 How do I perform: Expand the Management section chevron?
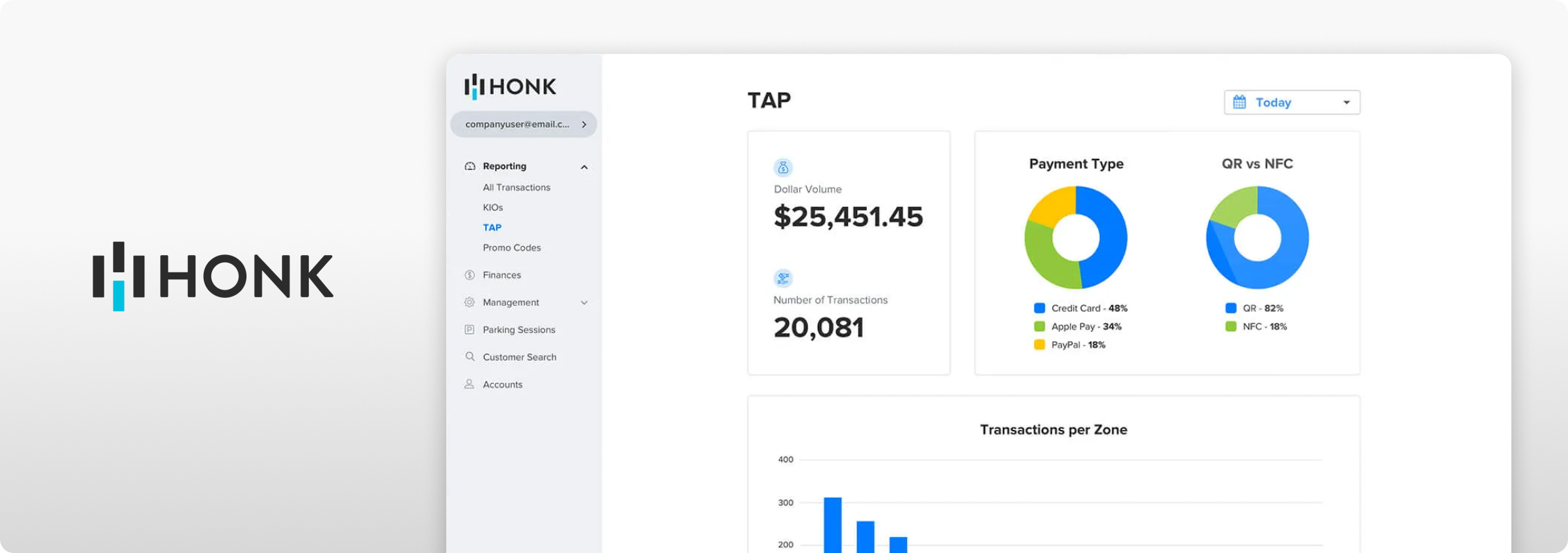click(x=584, y=303)
